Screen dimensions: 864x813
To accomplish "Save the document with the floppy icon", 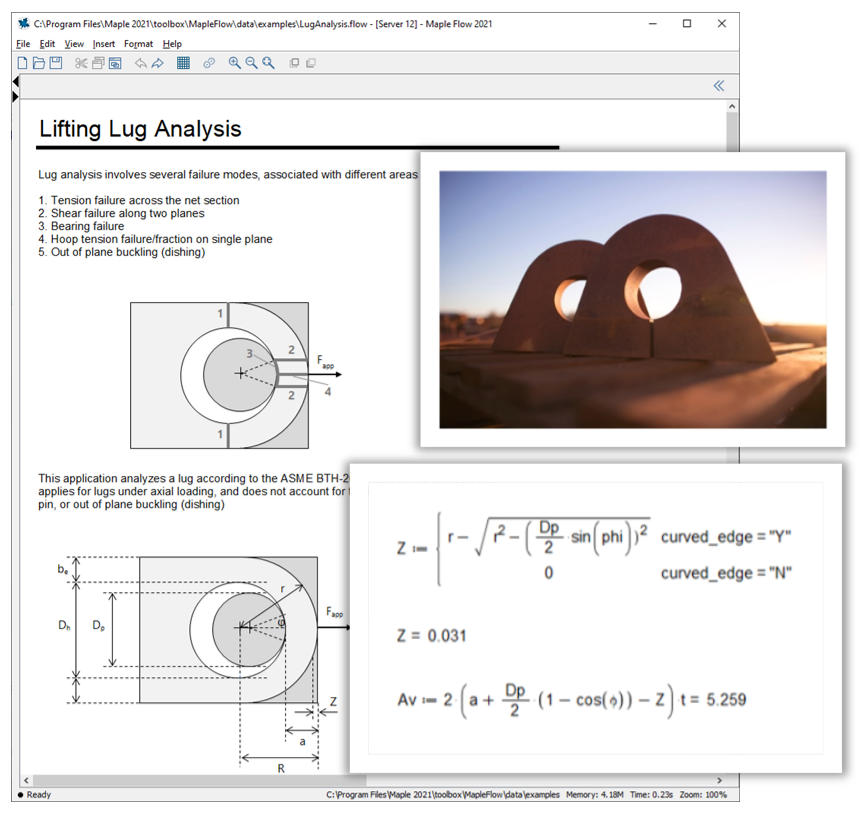I will coord(56,63).
